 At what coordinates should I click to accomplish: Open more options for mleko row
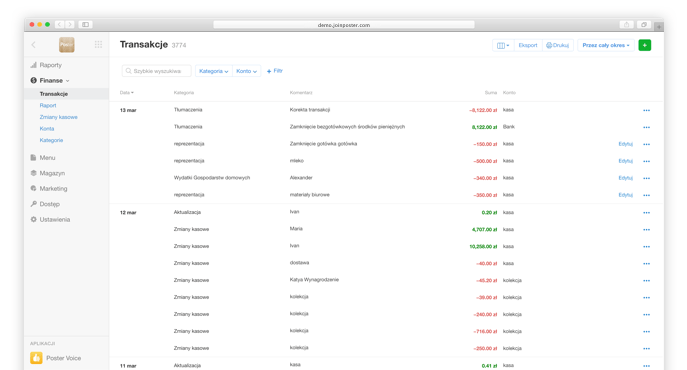click(x=646, y=161)
